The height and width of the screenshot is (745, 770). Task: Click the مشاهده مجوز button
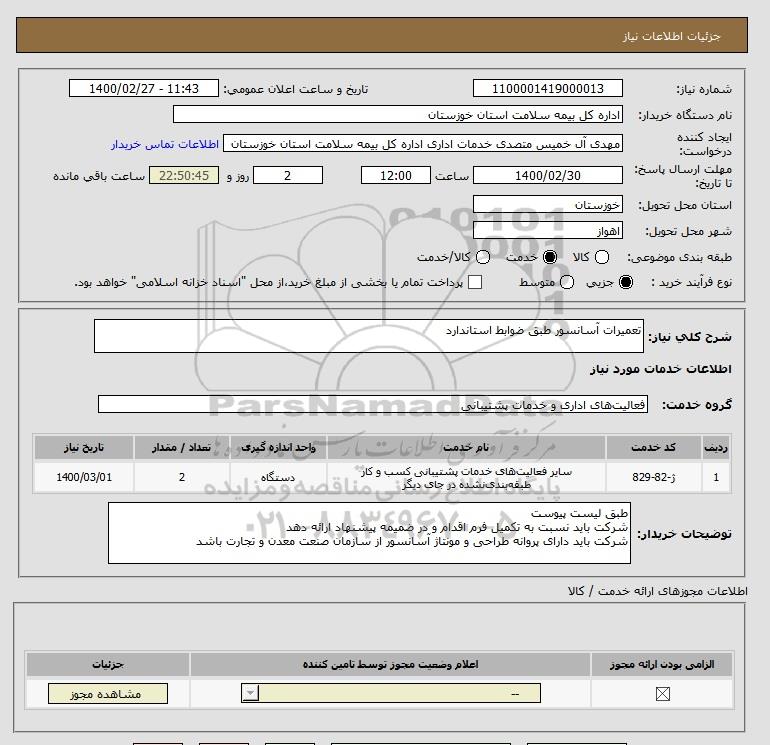[x=108, y=693]
